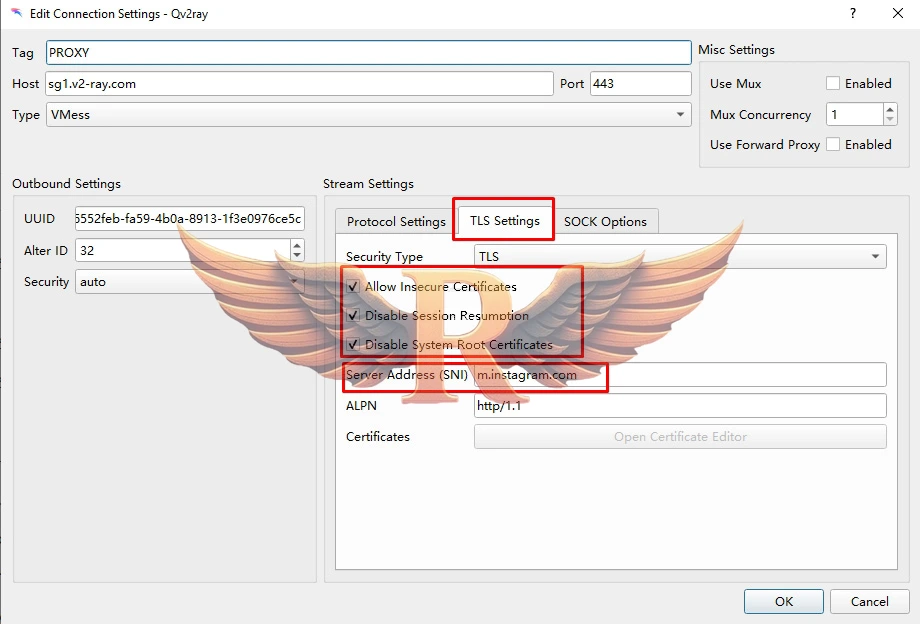
Task: Click the Host input field
Action: [x=298, y=84]
